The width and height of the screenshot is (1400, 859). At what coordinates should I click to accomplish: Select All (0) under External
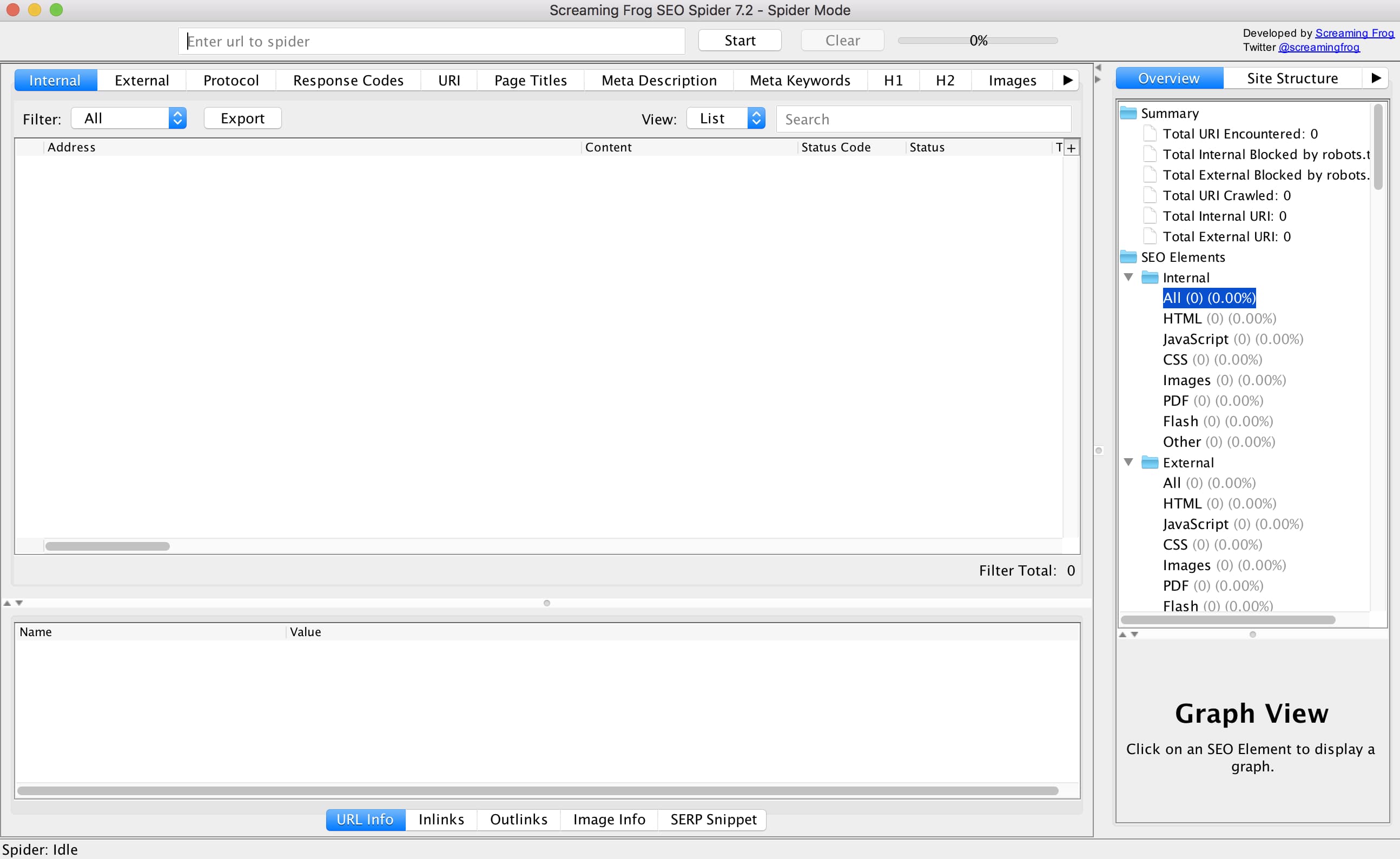point(1209,483)
